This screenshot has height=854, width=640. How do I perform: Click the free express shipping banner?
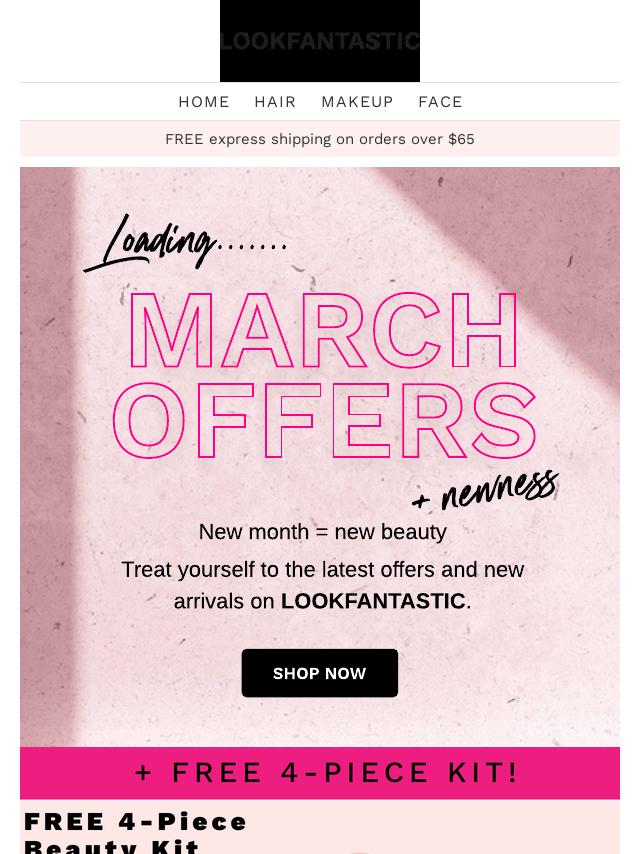(320, 139)
